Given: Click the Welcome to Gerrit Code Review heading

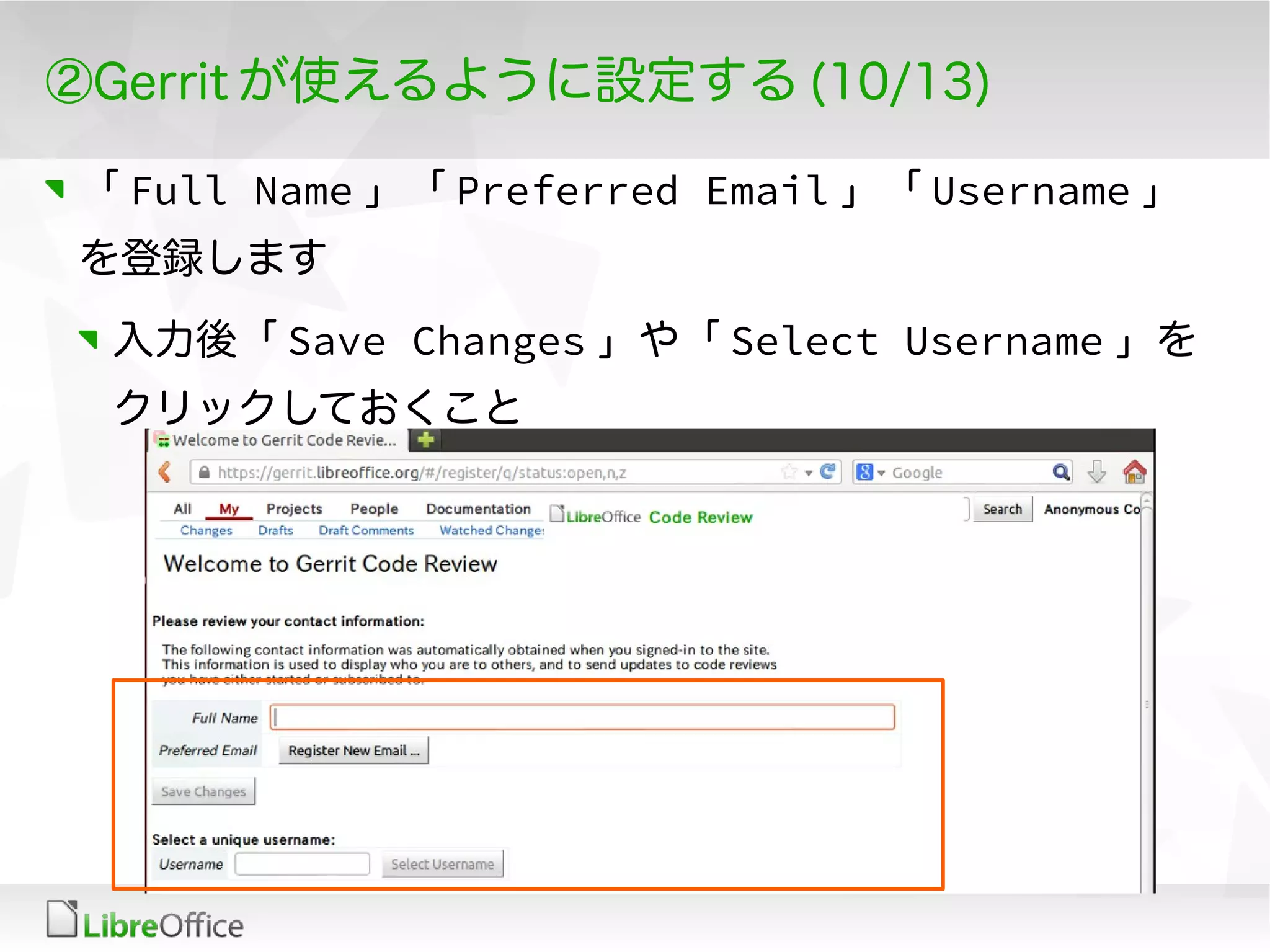Looking at the screenshot, I should coord(330,564).
